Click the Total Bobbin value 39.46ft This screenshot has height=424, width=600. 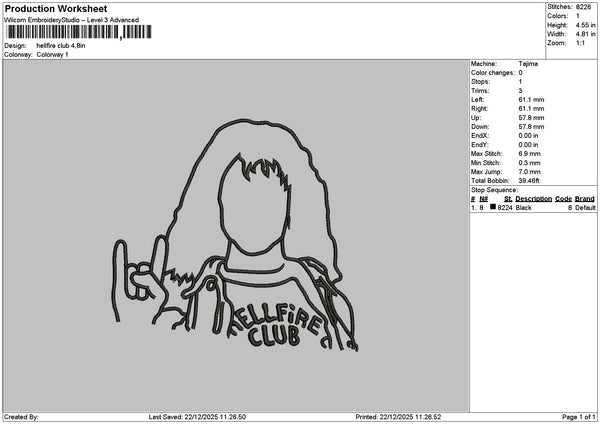coord(529,181)
